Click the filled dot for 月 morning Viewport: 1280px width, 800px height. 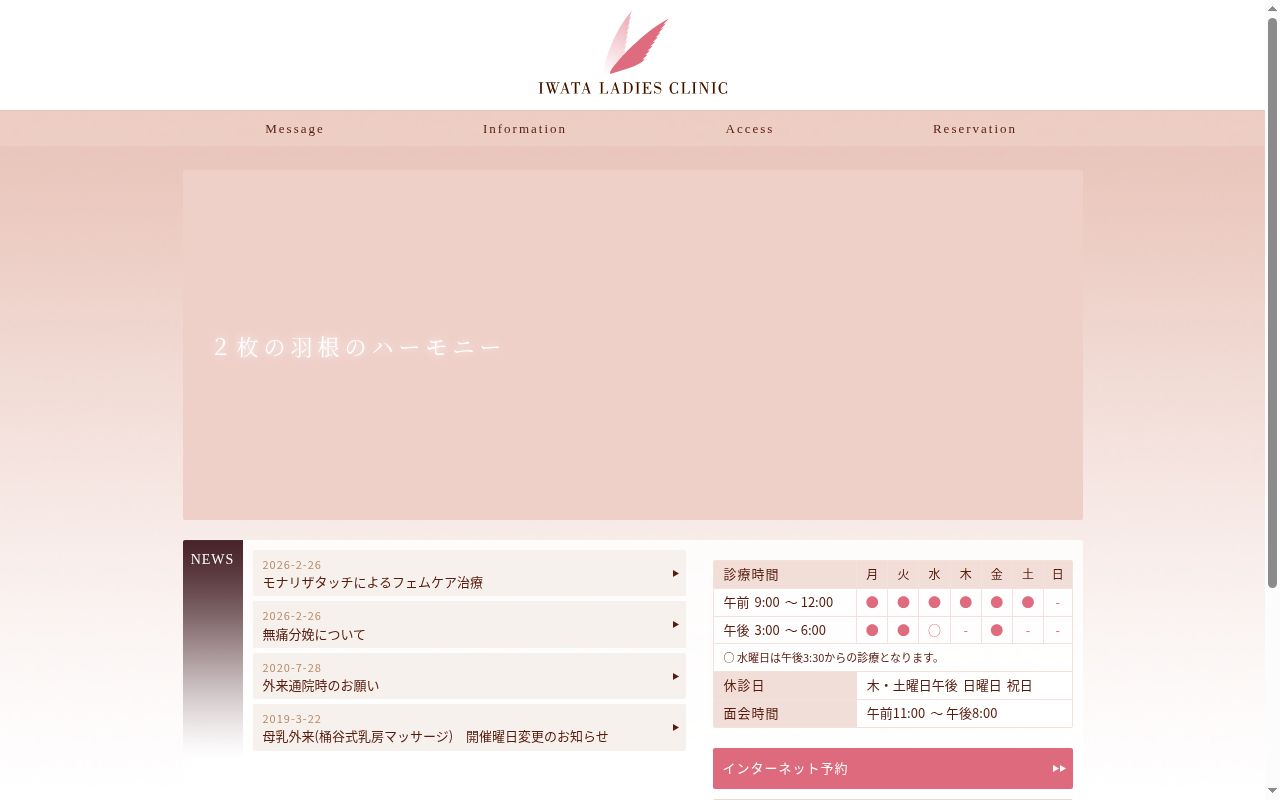[872, 602]
